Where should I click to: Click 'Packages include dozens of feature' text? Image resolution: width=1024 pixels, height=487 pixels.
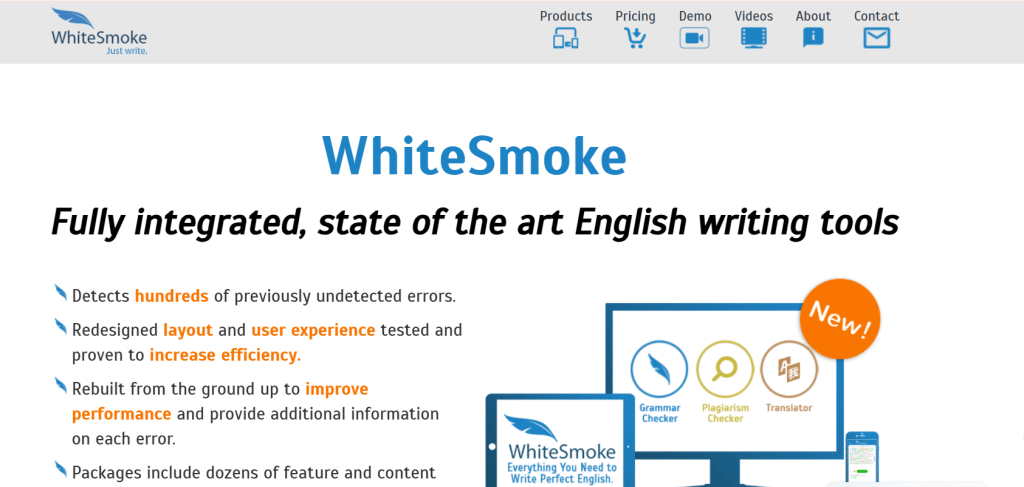253,472
